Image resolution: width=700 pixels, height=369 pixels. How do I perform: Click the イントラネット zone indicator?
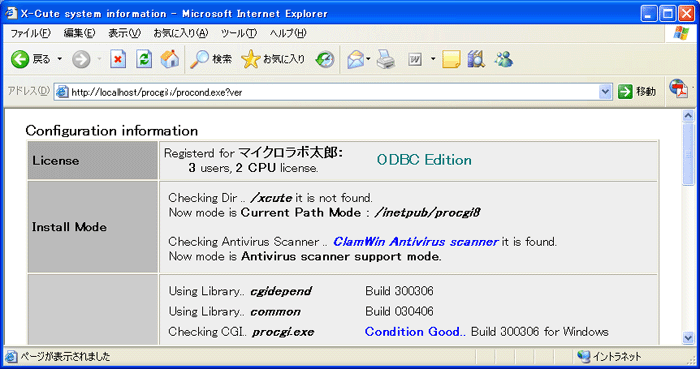610,357
